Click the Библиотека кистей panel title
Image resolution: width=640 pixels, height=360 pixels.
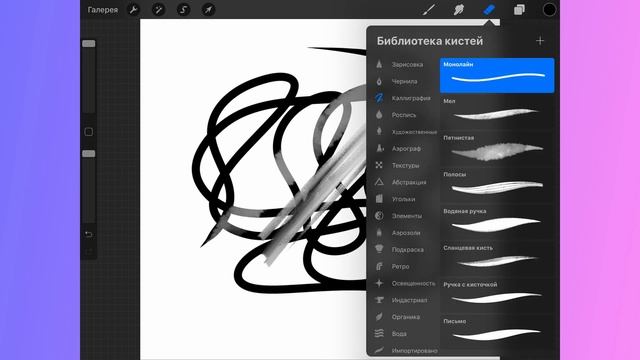(430, 41)
